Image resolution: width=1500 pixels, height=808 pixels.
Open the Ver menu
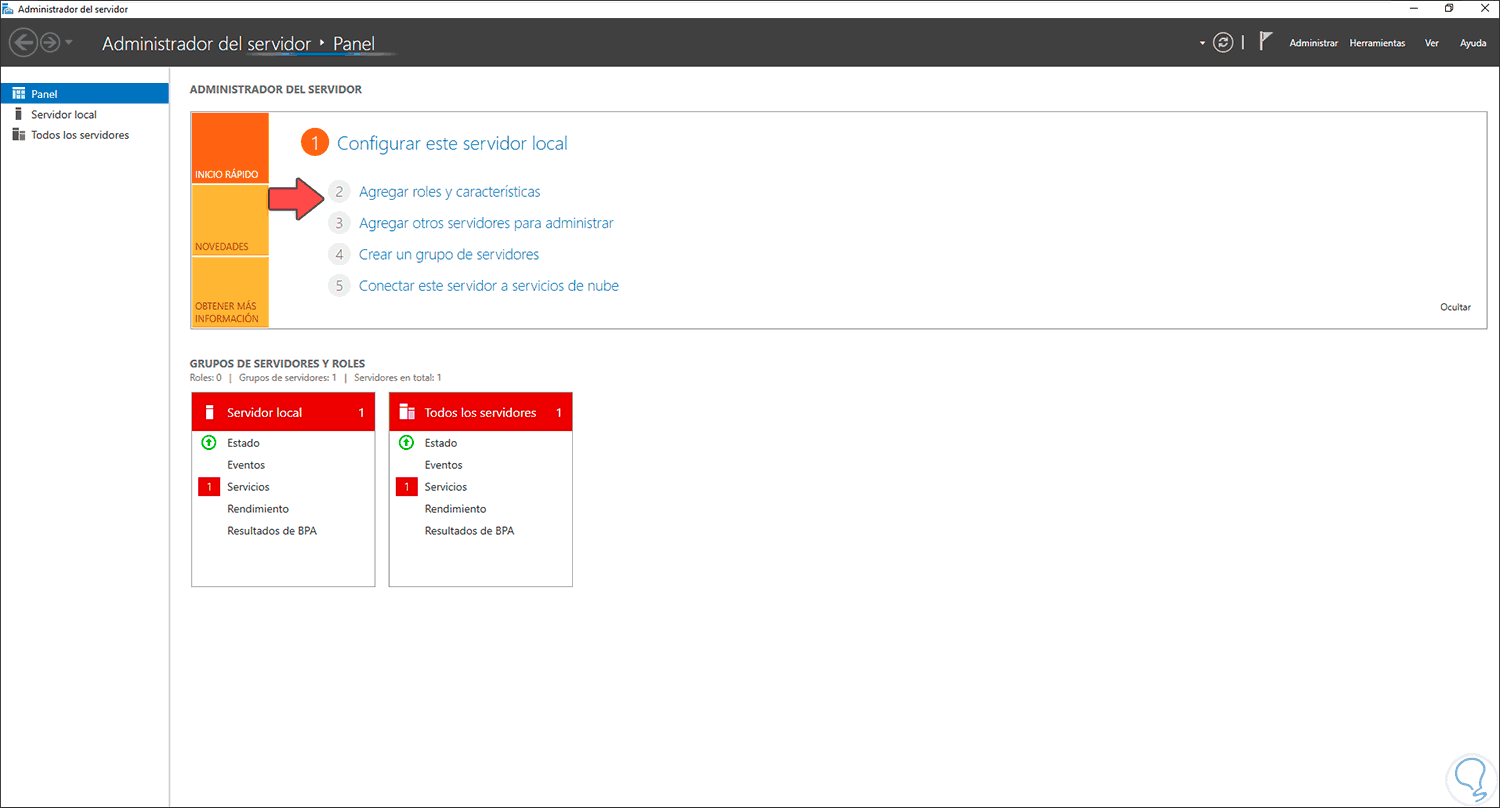1432,43
